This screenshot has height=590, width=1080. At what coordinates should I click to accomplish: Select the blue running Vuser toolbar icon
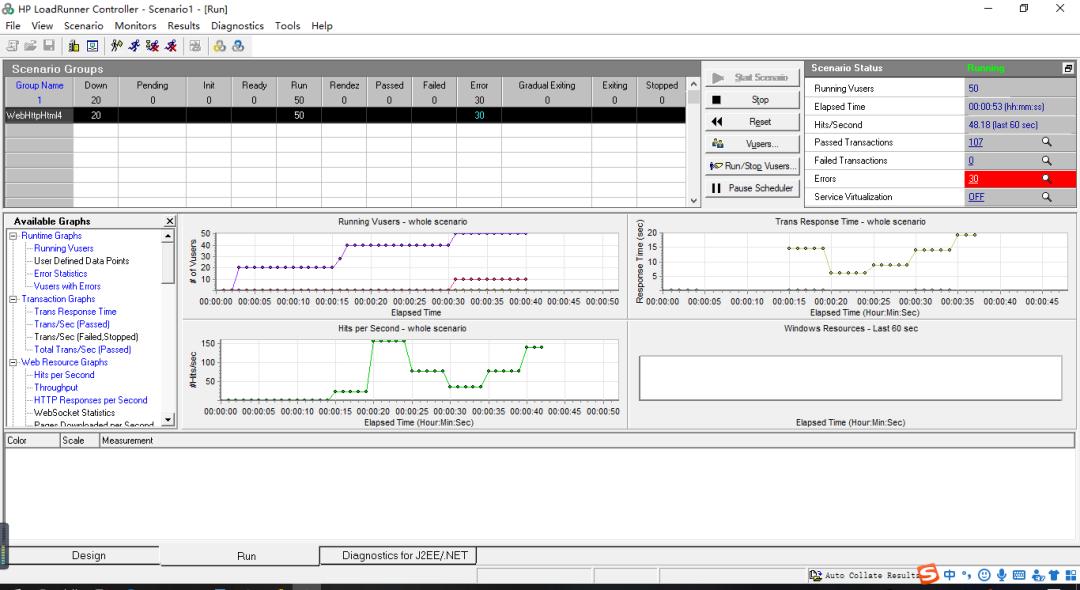(135, 45)
